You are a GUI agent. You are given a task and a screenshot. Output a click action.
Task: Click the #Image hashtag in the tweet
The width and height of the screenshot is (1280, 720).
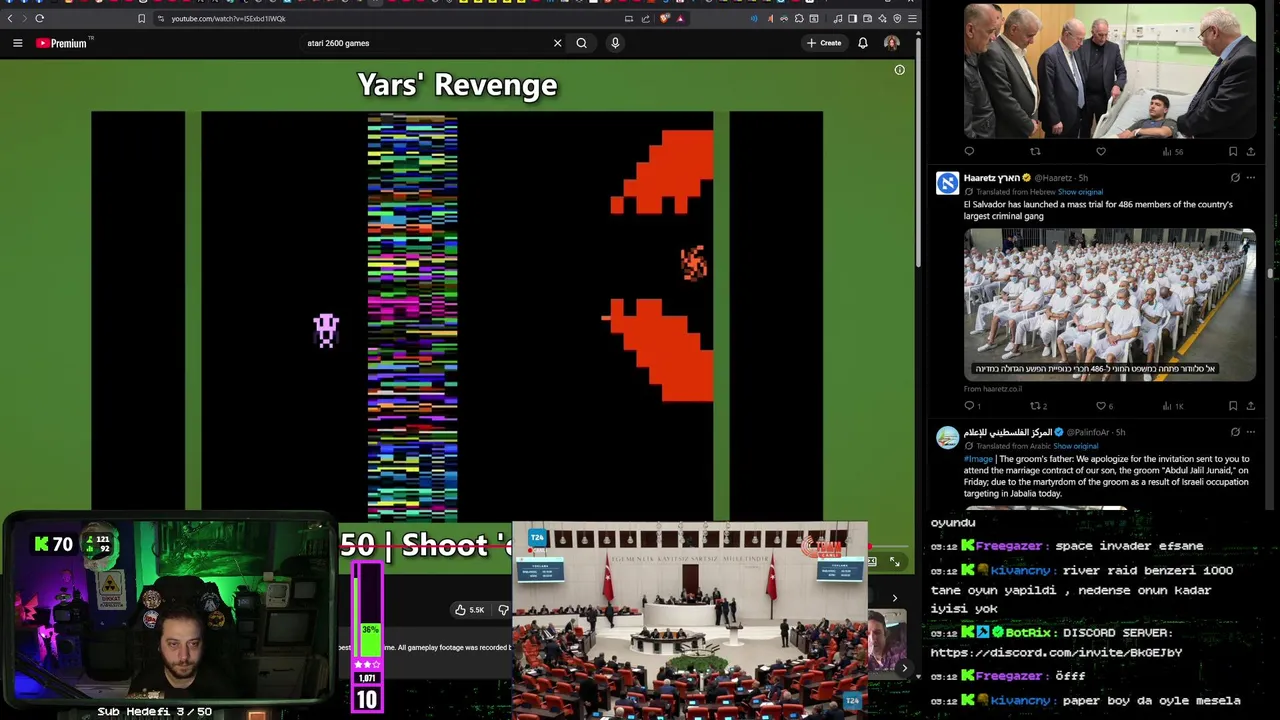[977, 458]
